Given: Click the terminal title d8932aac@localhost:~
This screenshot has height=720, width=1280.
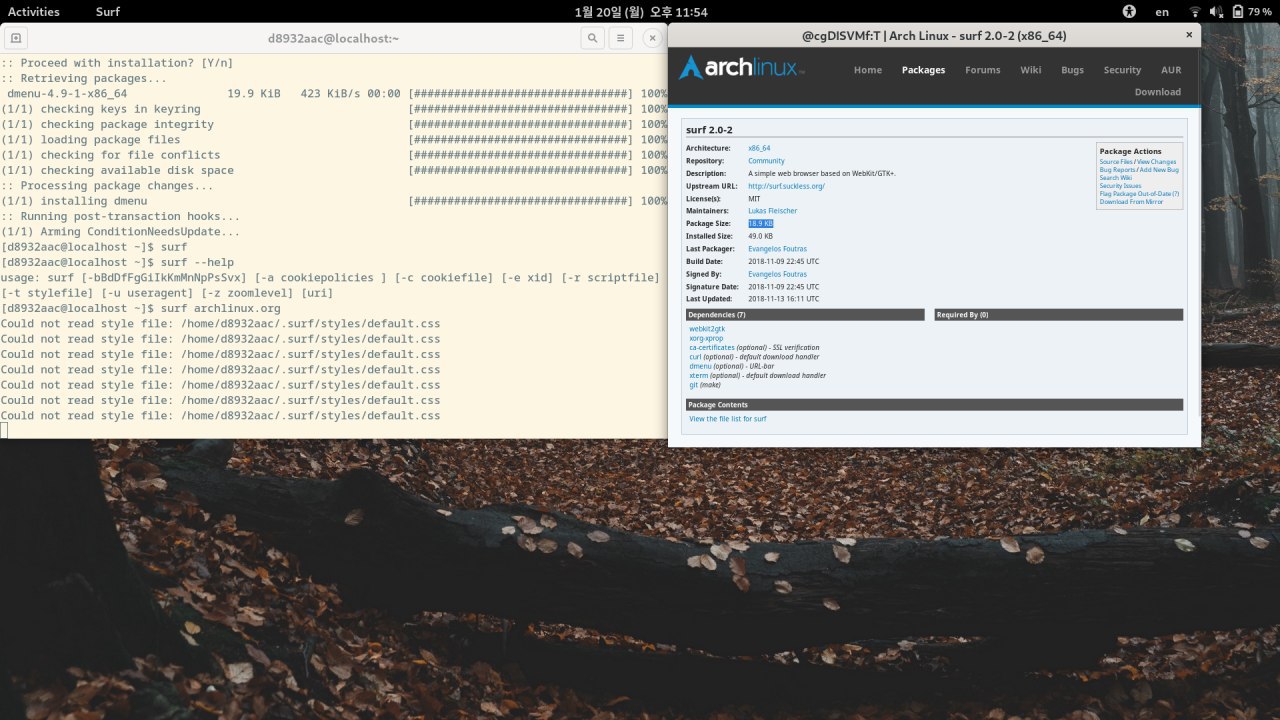Looking at the screenshot, I should coord(333,38).
